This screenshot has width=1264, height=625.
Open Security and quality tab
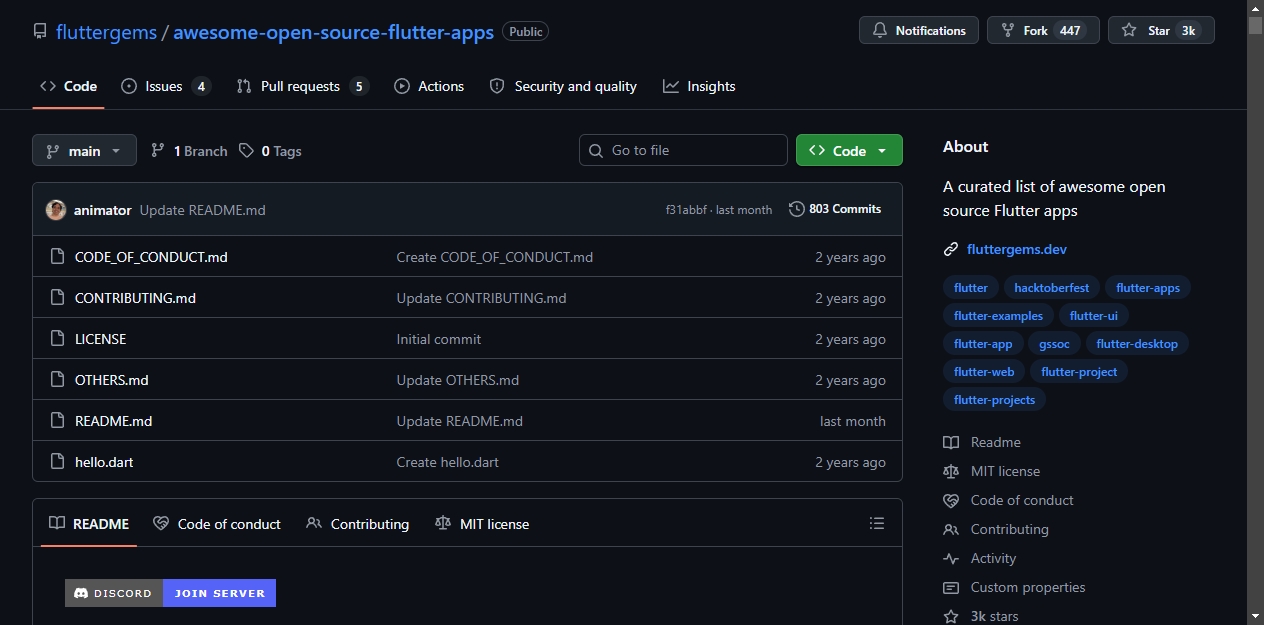click(563, 86)
